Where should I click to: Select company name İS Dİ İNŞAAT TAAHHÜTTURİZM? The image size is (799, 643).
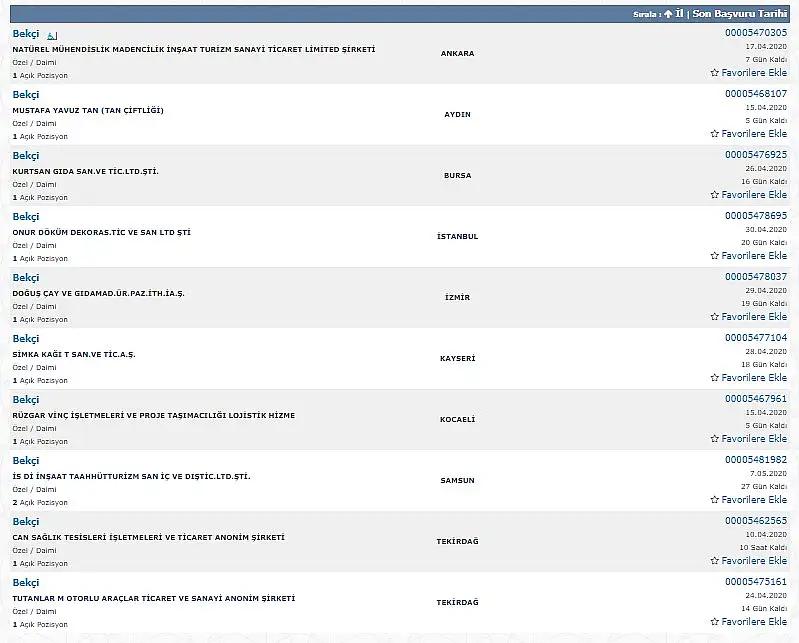[x=131, y=476]
